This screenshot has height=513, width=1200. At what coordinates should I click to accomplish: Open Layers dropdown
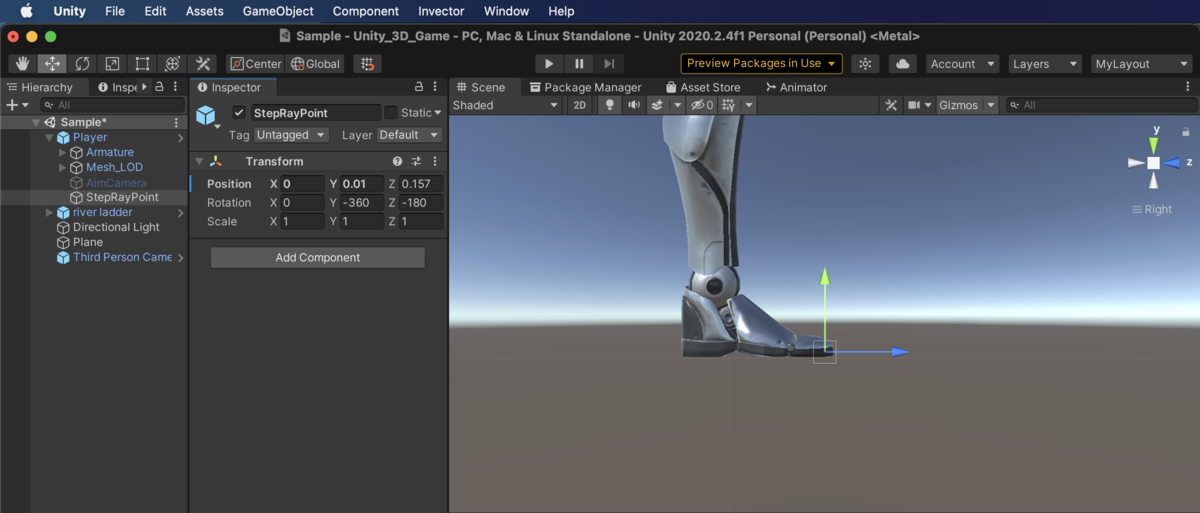(x=1045, y=64)
